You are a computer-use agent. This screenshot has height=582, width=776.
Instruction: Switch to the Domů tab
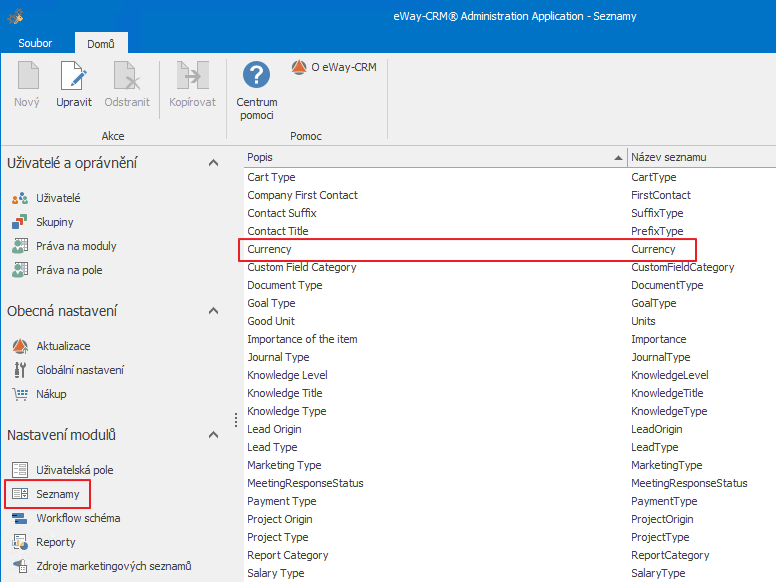point(101,44)
